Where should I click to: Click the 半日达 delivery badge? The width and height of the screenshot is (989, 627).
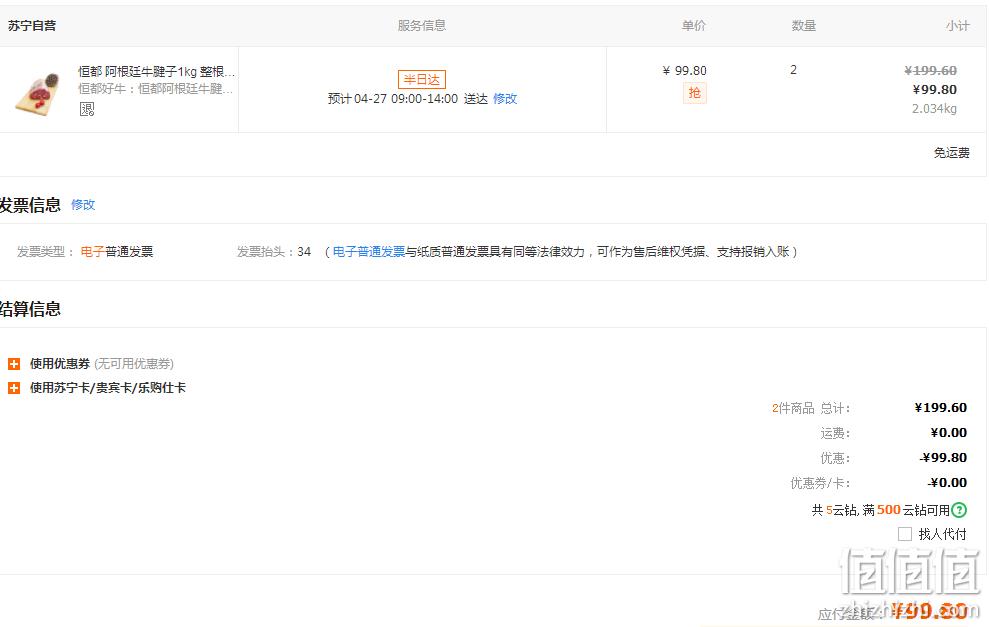[x=422, y=79]
